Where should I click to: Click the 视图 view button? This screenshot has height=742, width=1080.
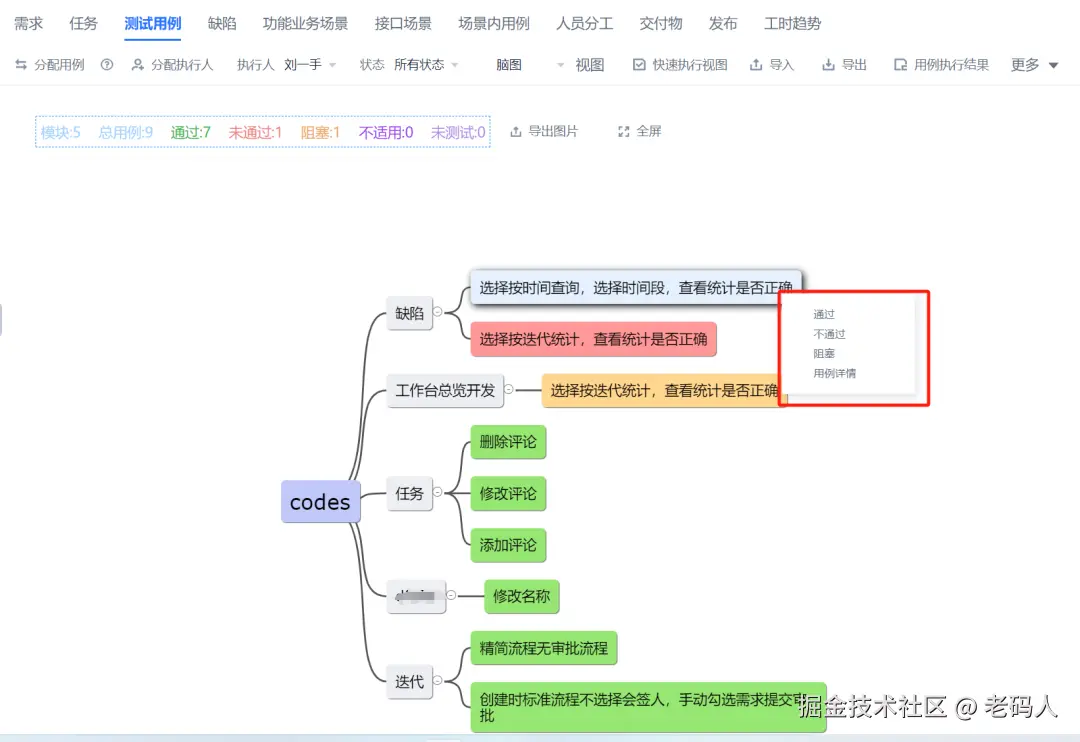point(589,64)
